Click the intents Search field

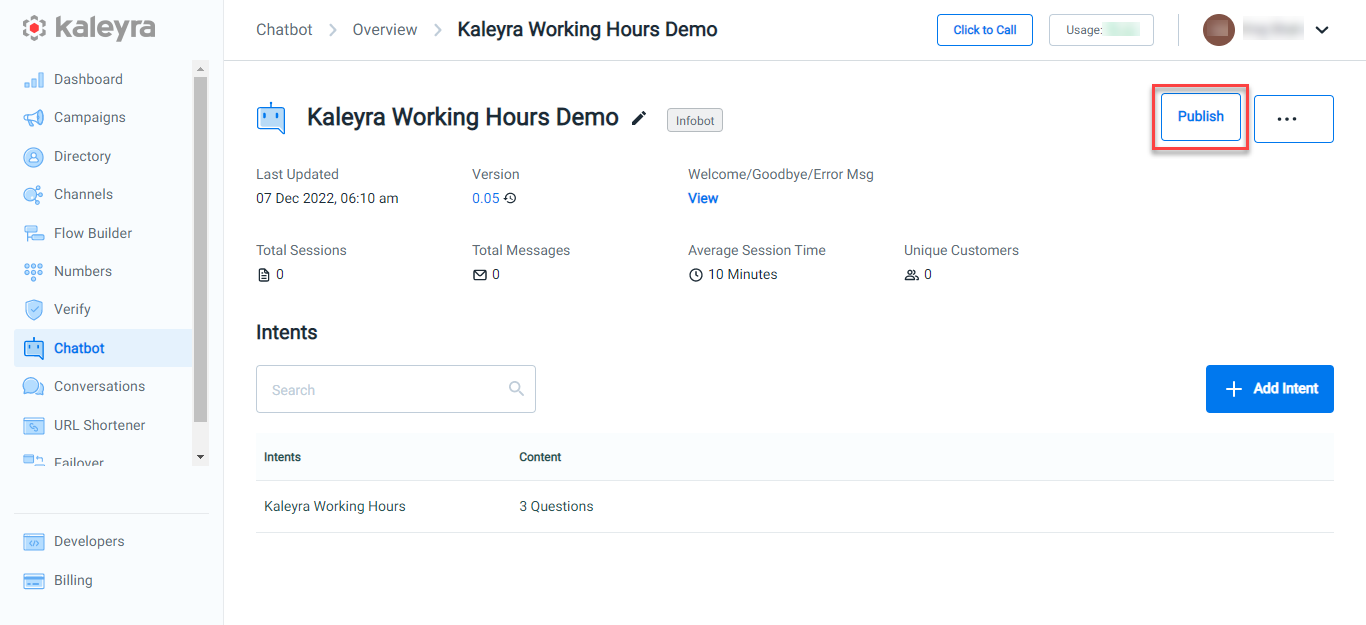[395, 389]
